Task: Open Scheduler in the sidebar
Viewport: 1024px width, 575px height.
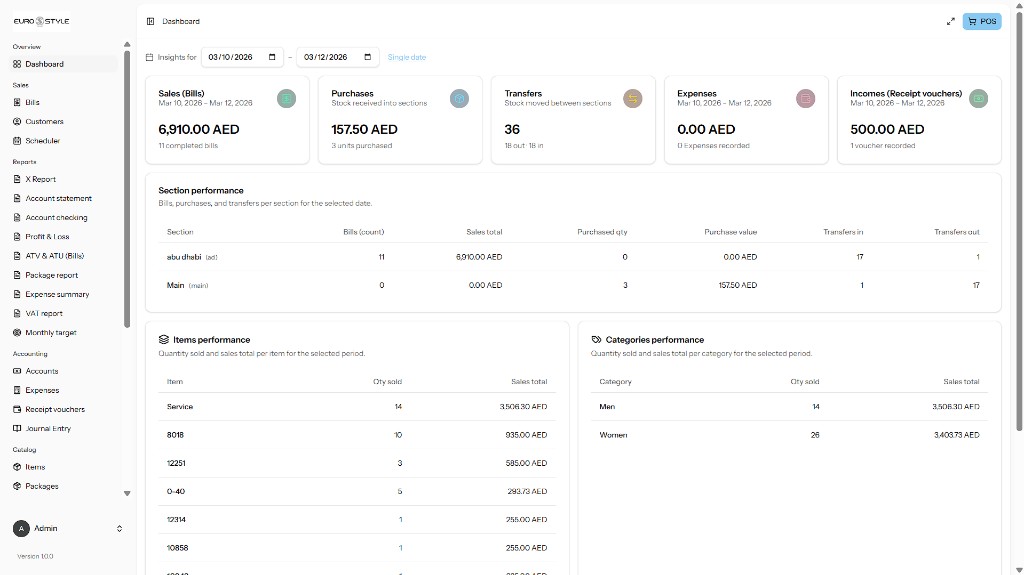Action: (65, 140)
